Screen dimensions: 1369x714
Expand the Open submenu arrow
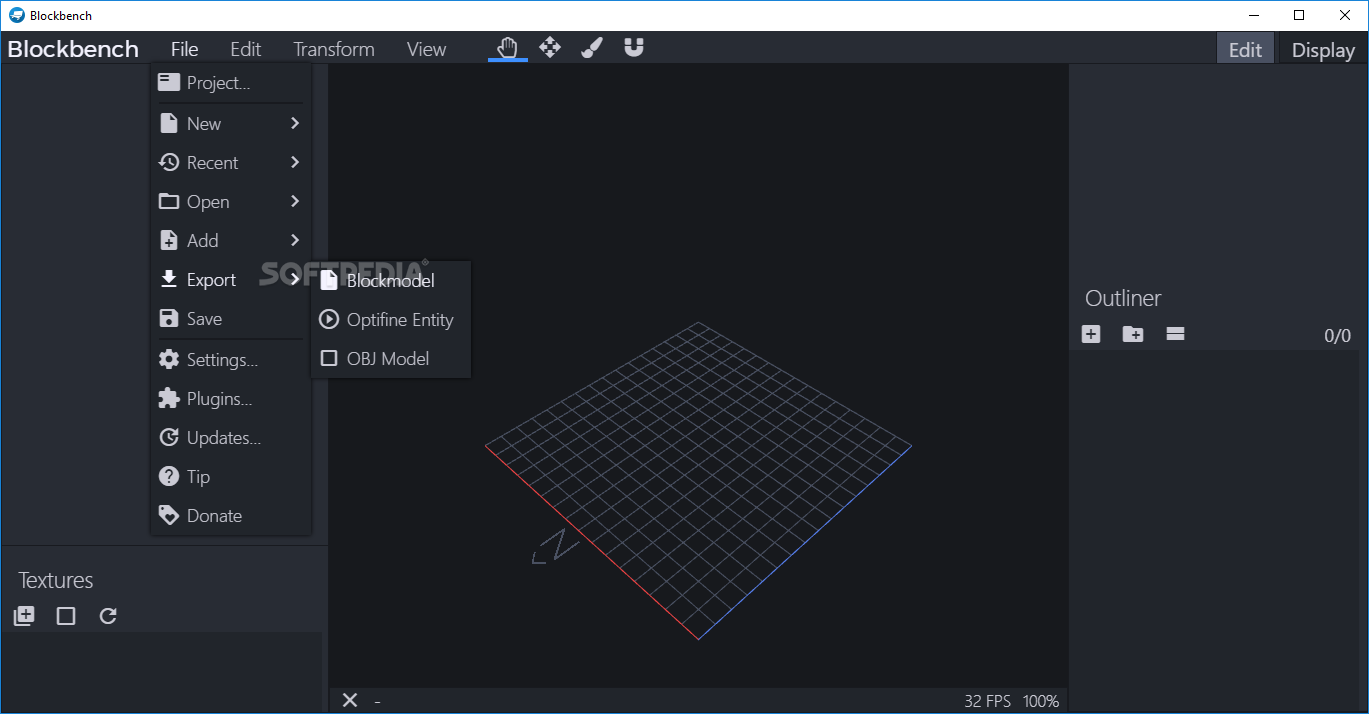(x=295, y=201)
